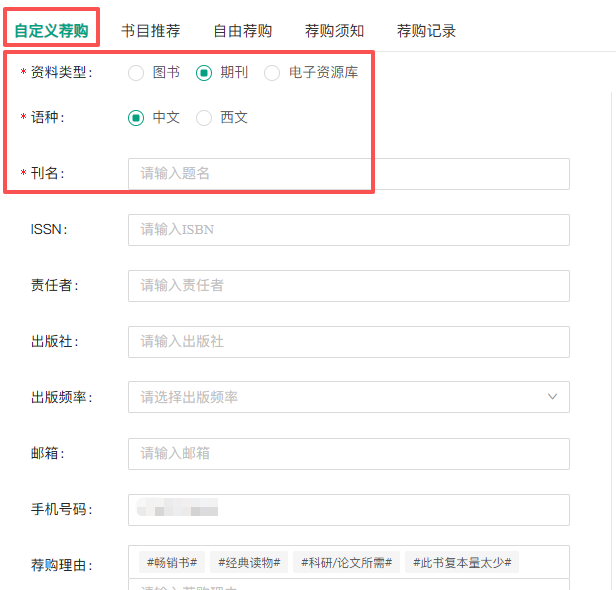Go to the 自由荐购 tab

pyautogui.click(x=242, y=31)
